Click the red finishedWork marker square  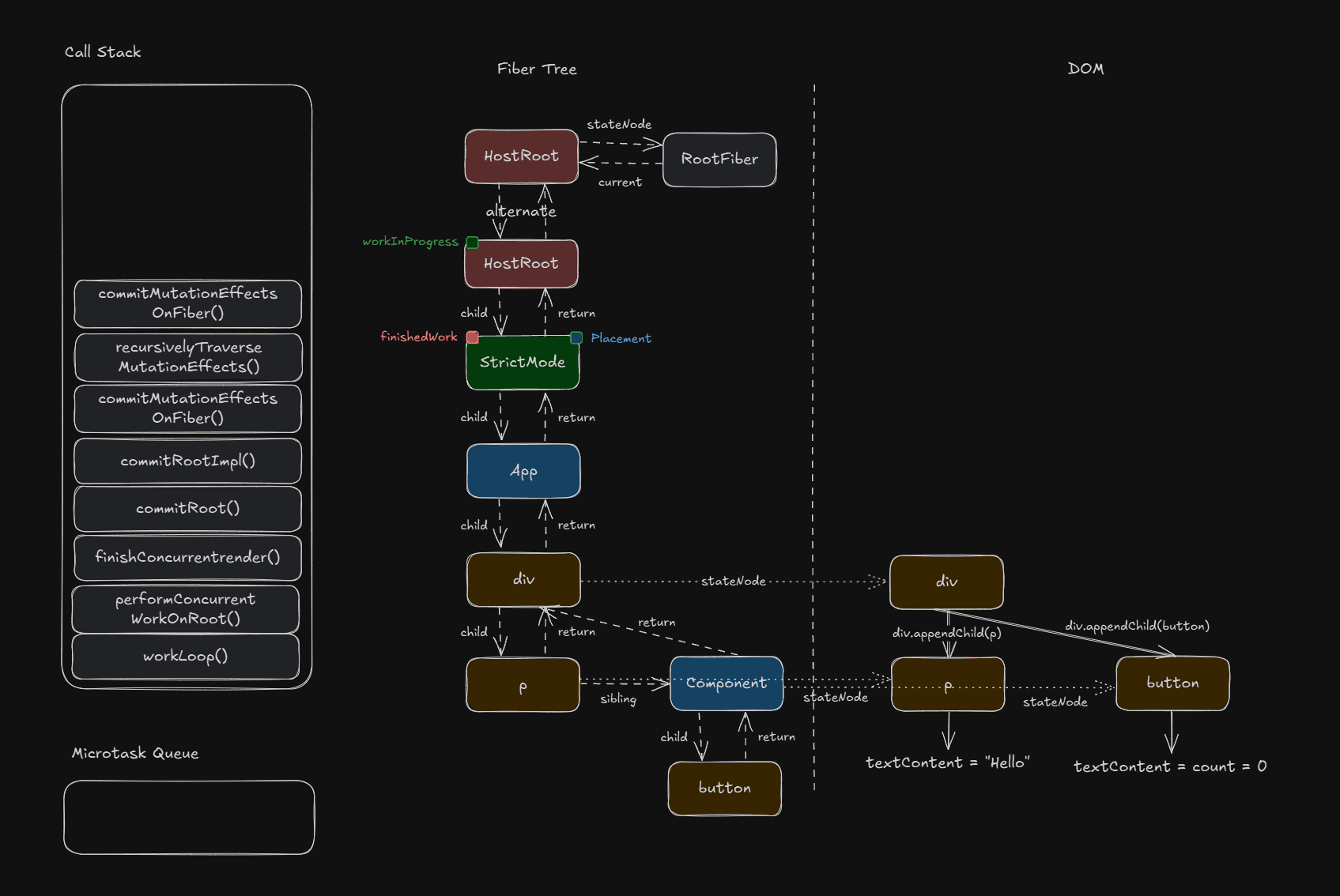click(472, 337)
